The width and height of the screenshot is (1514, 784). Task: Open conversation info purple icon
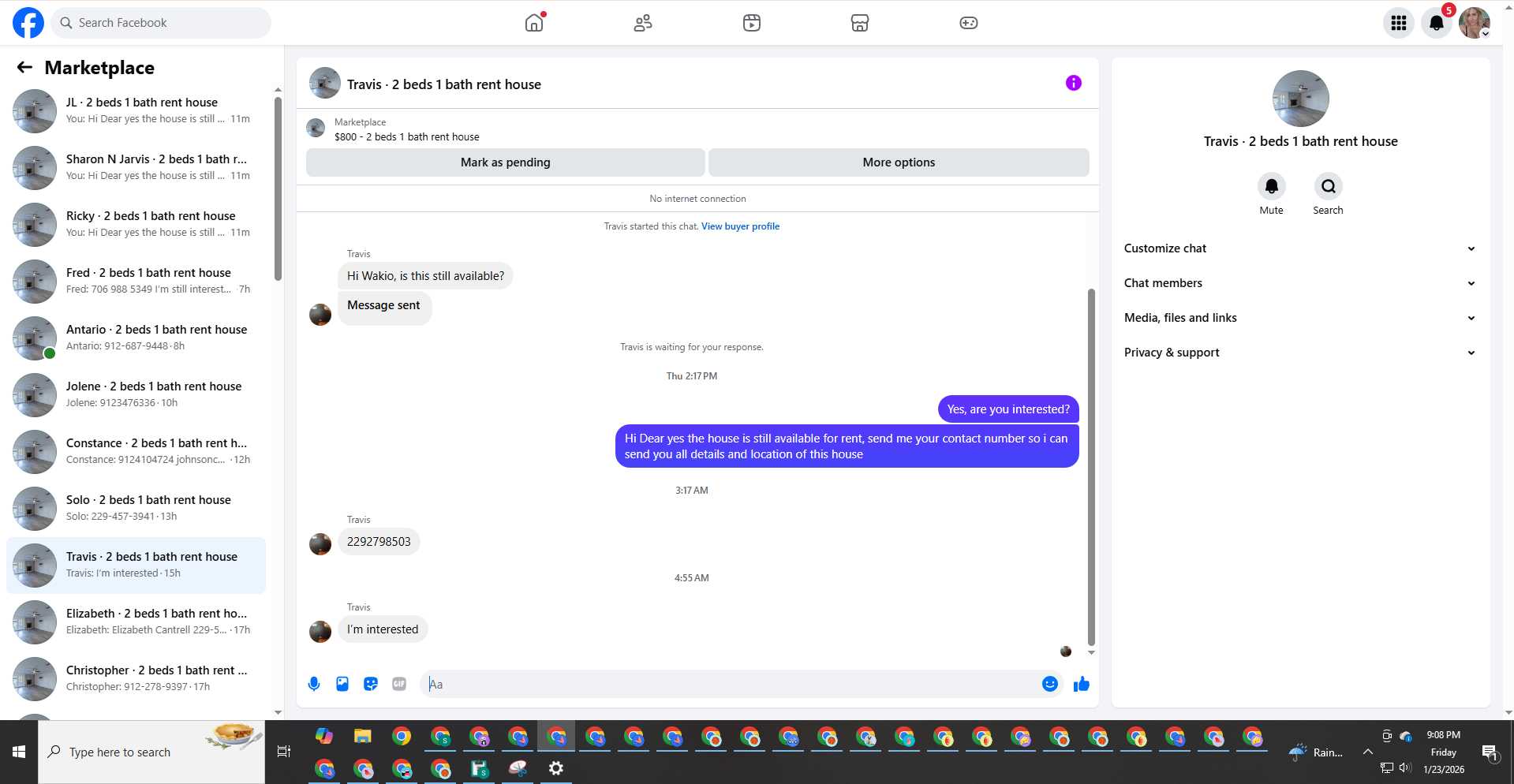tap(1074, 83)
